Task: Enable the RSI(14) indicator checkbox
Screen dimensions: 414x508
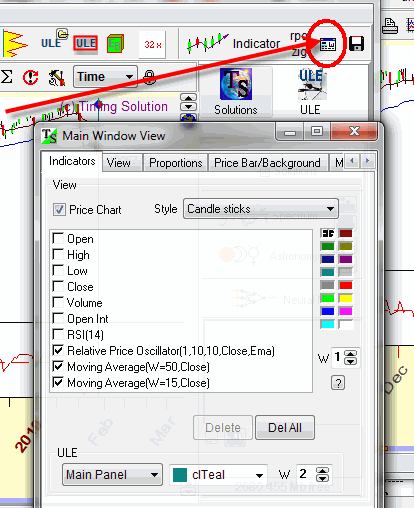Action: [x=58, y=334]
